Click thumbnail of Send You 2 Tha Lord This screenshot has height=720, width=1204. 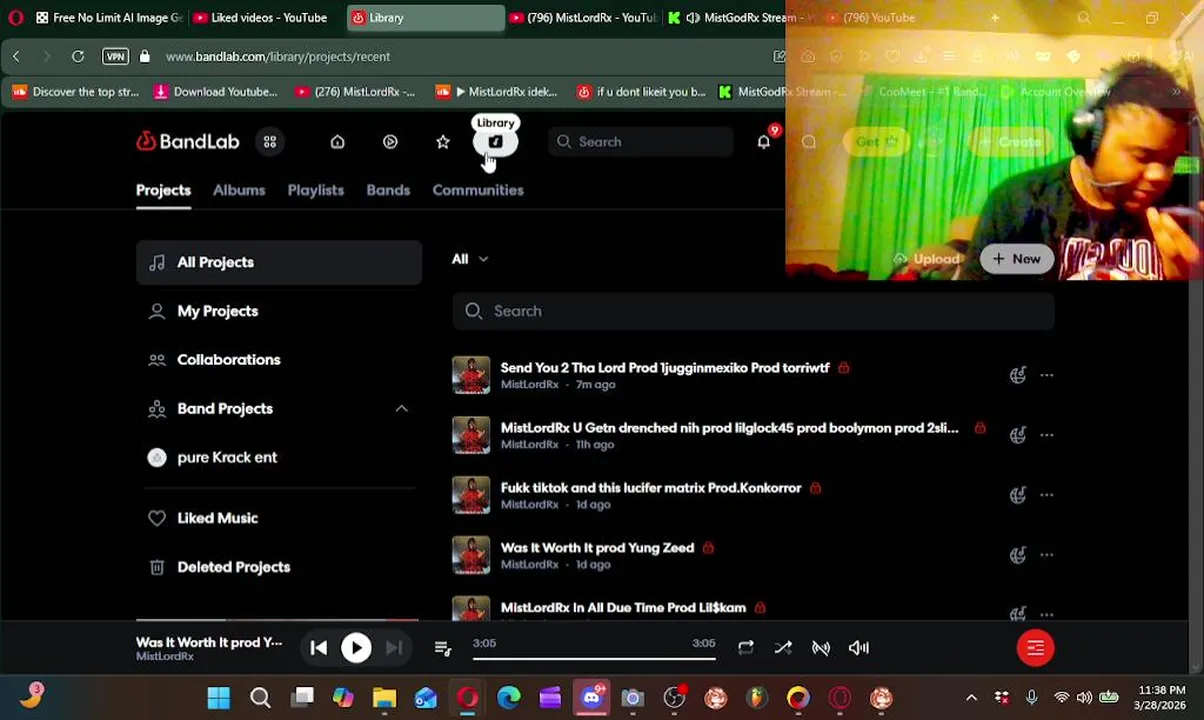[x=471, y=375]
